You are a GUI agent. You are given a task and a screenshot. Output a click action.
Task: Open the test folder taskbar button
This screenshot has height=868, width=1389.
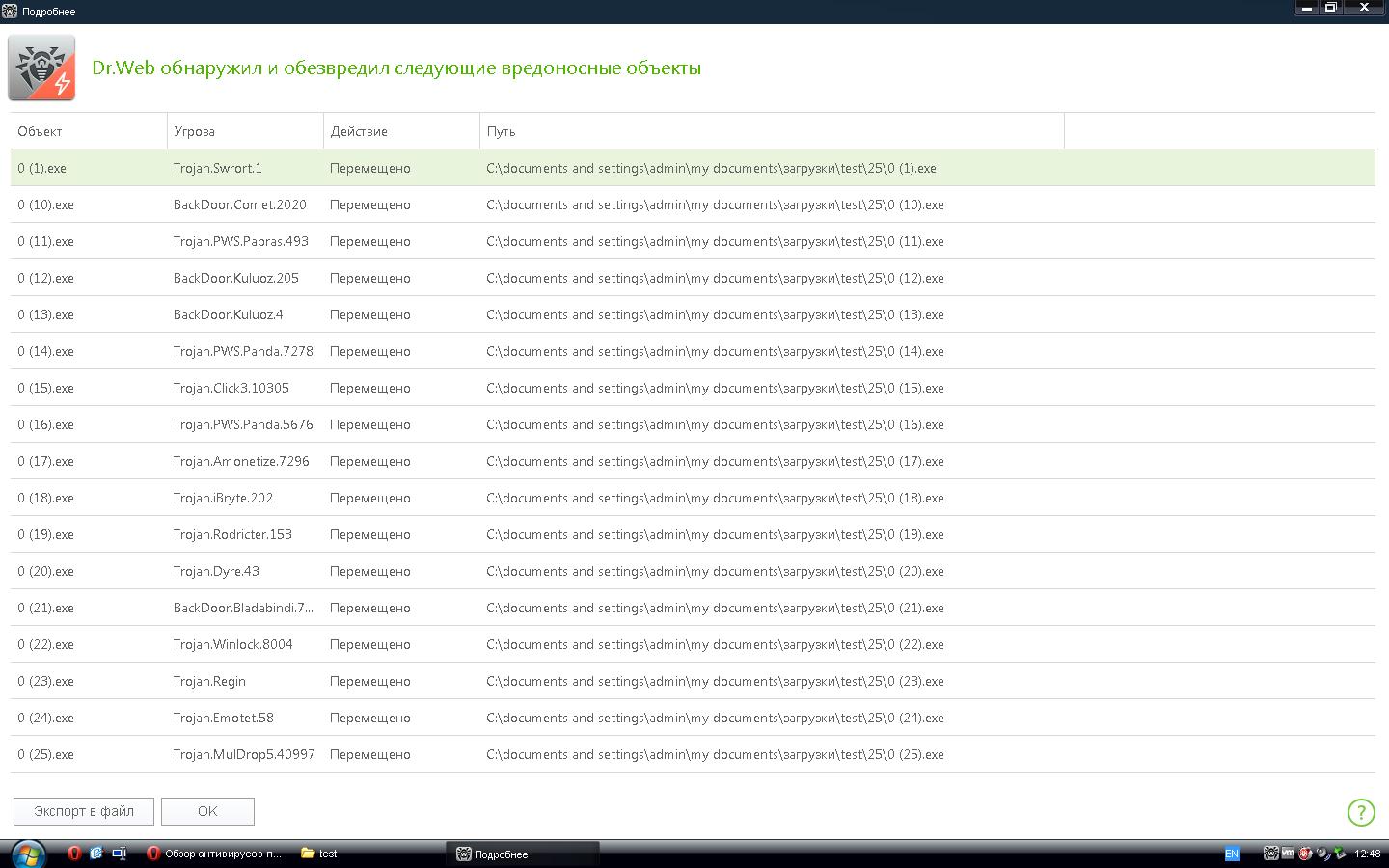(319, 854)
